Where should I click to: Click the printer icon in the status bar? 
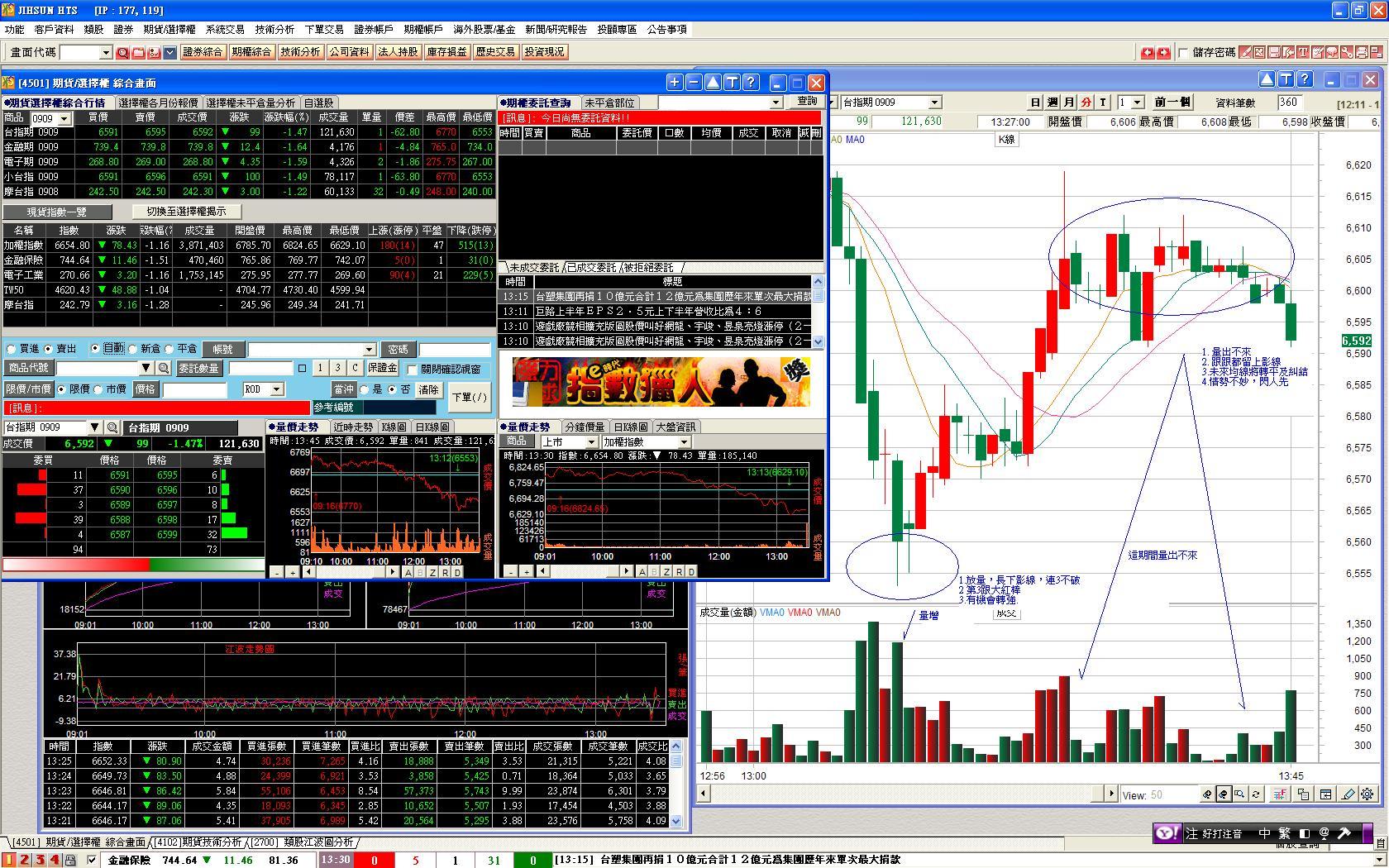pyautogui.click(x=71, y=860)
